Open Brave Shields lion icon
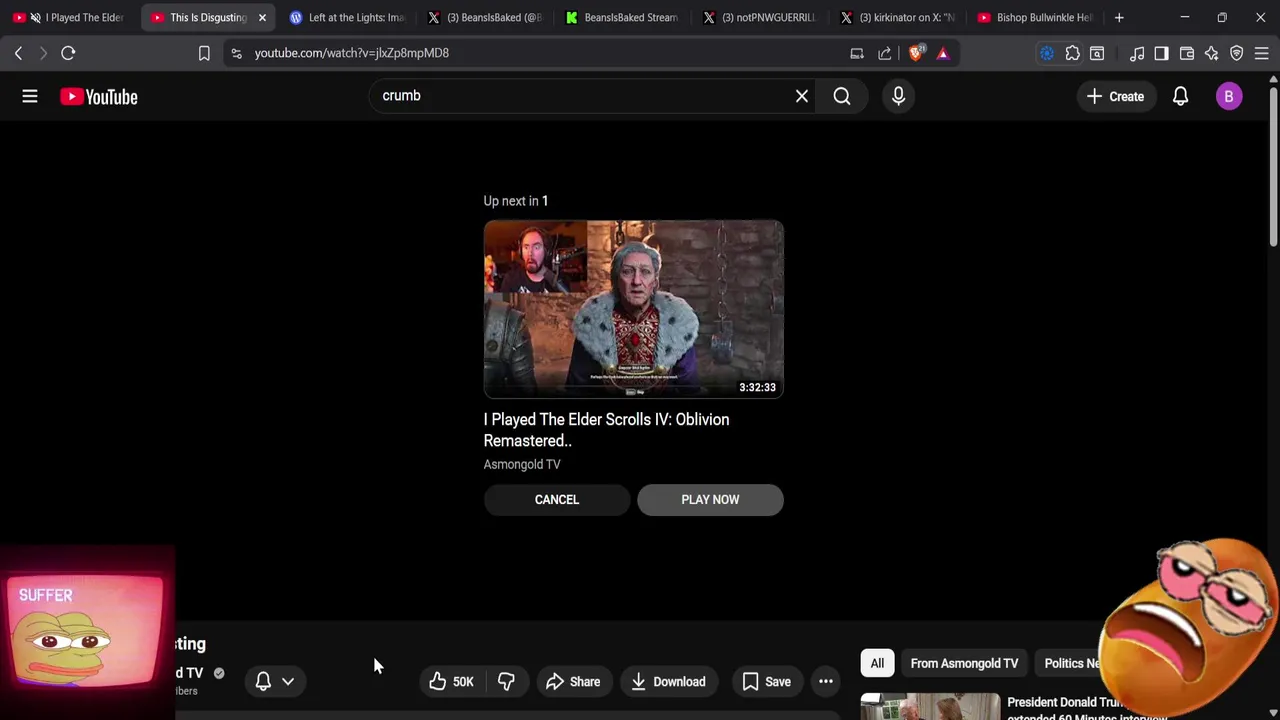 [916, 53]
